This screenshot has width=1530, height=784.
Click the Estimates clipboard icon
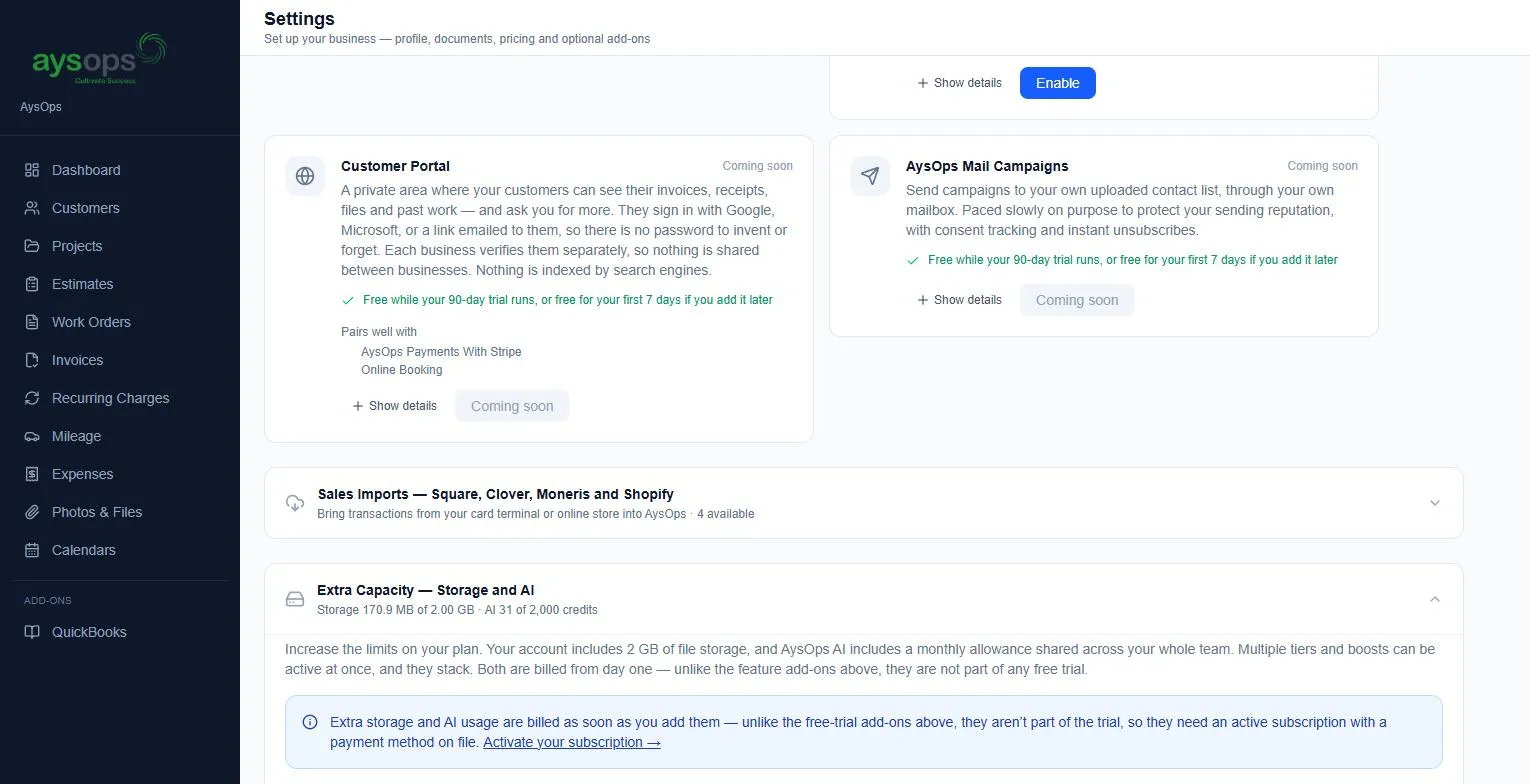[32, 284]
